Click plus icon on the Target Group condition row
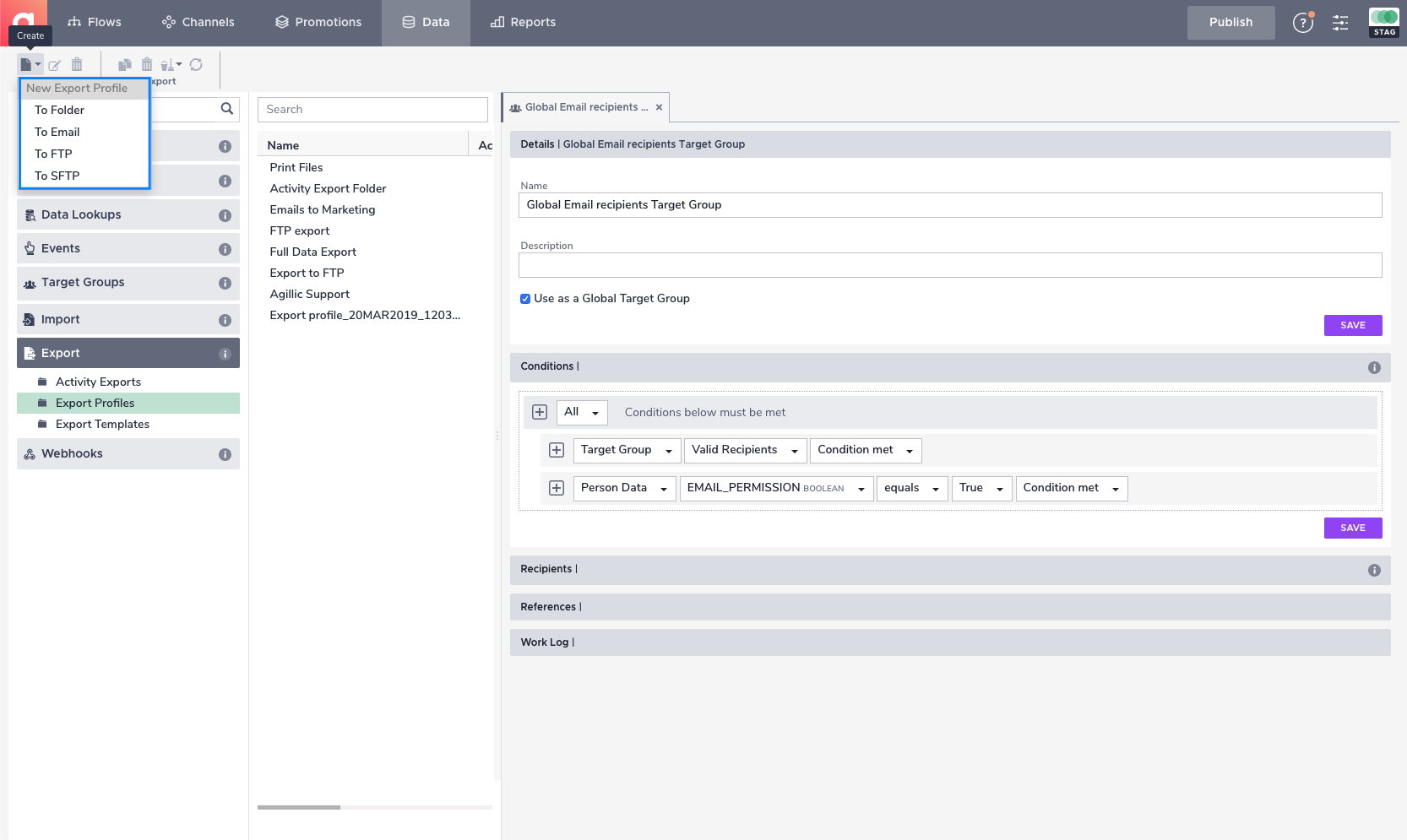The width and height of the screenshot is (1407, 840). click(x=557, y=450)
